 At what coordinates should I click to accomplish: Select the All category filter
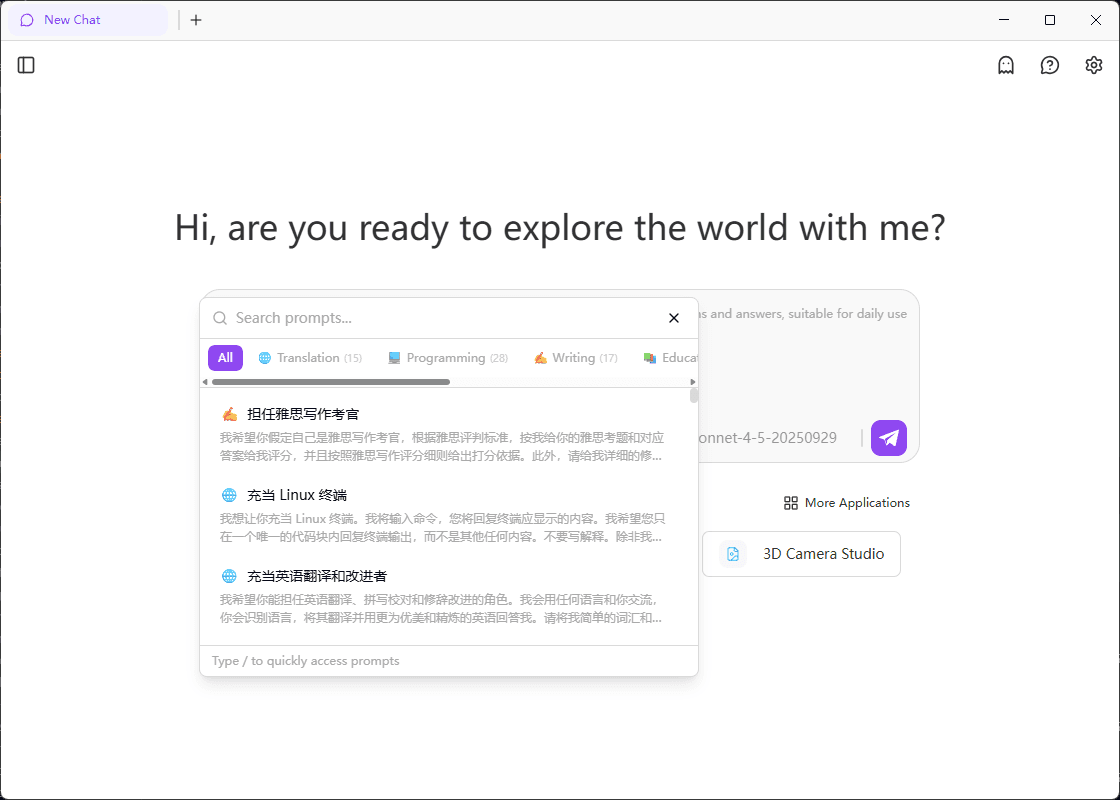coord(225,357)
